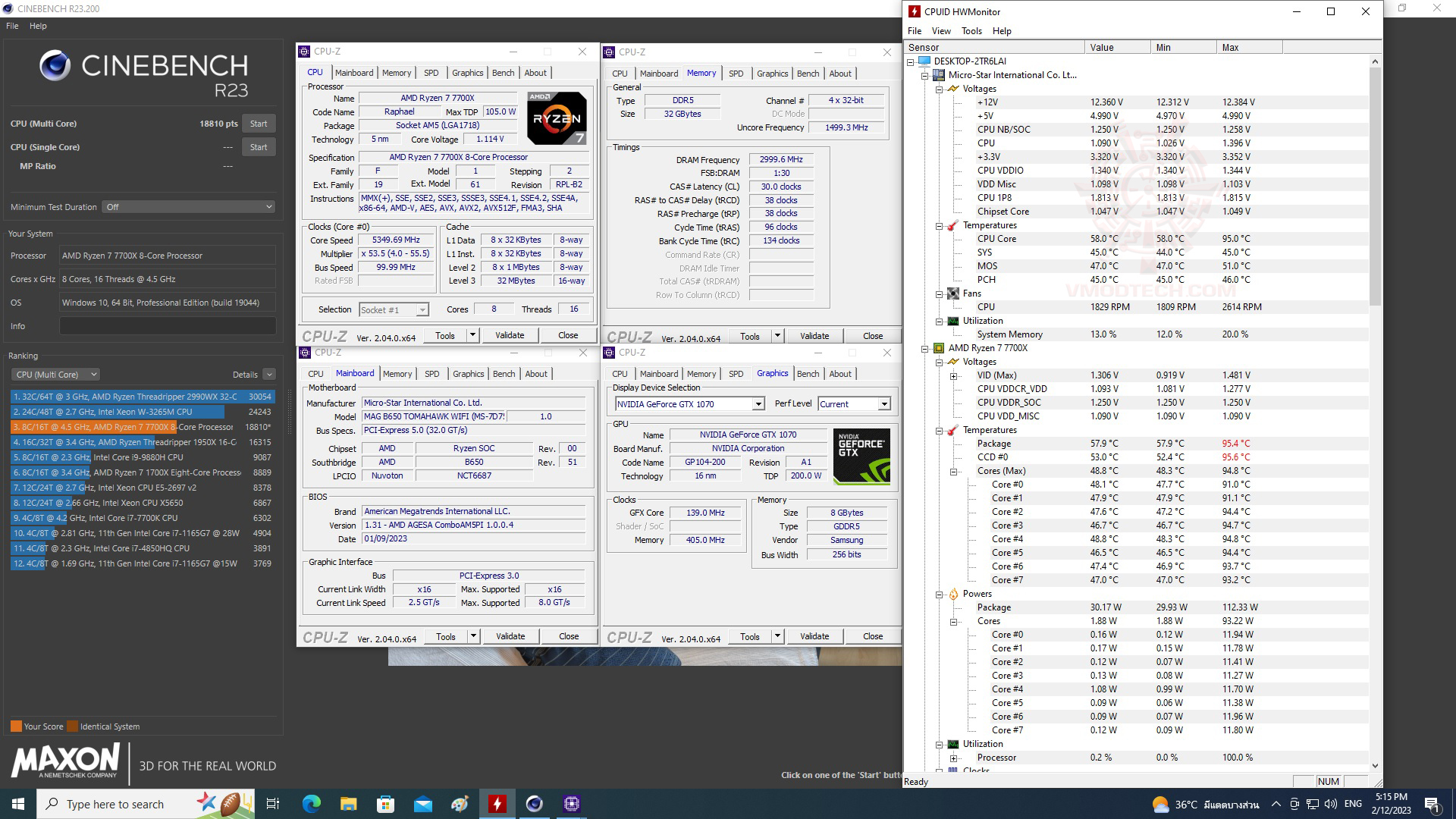Screen dimensions: 1456x819
Task: Switch to the SPD tab in CPU-Z
Action: tap(431, 72)
